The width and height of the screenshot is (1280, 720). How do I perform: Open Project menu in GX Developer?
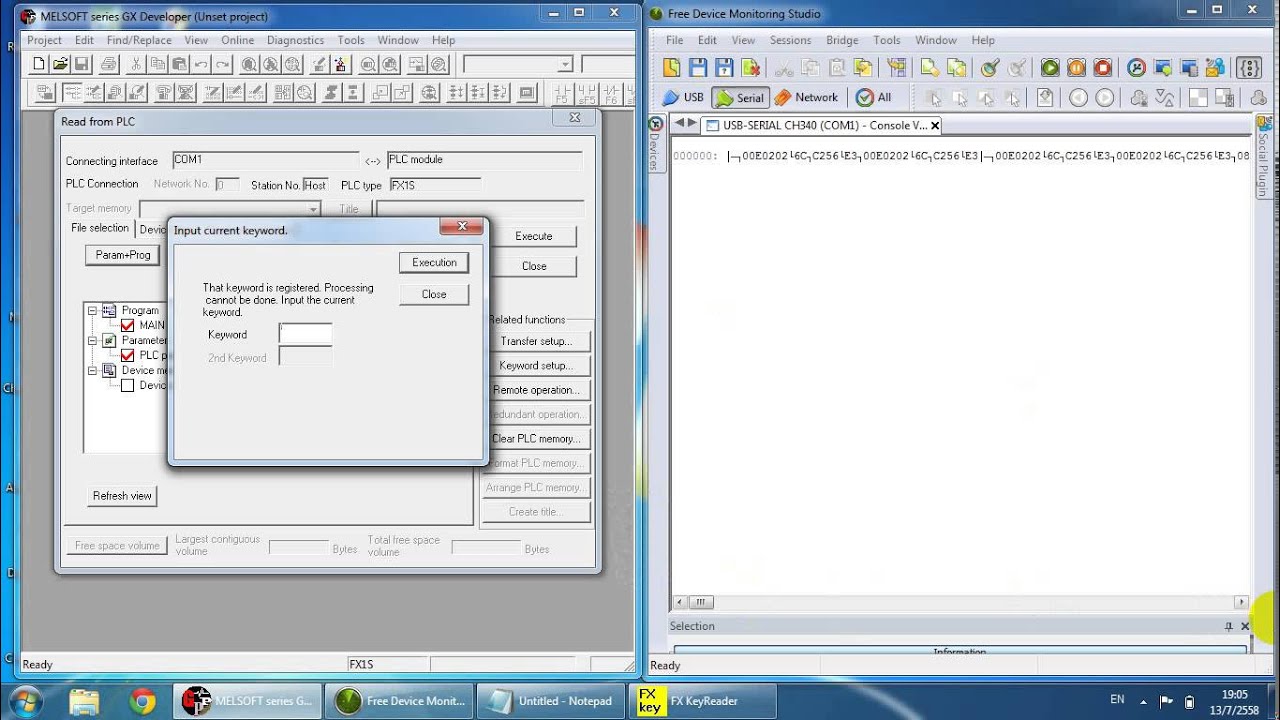tap(44, 40)
